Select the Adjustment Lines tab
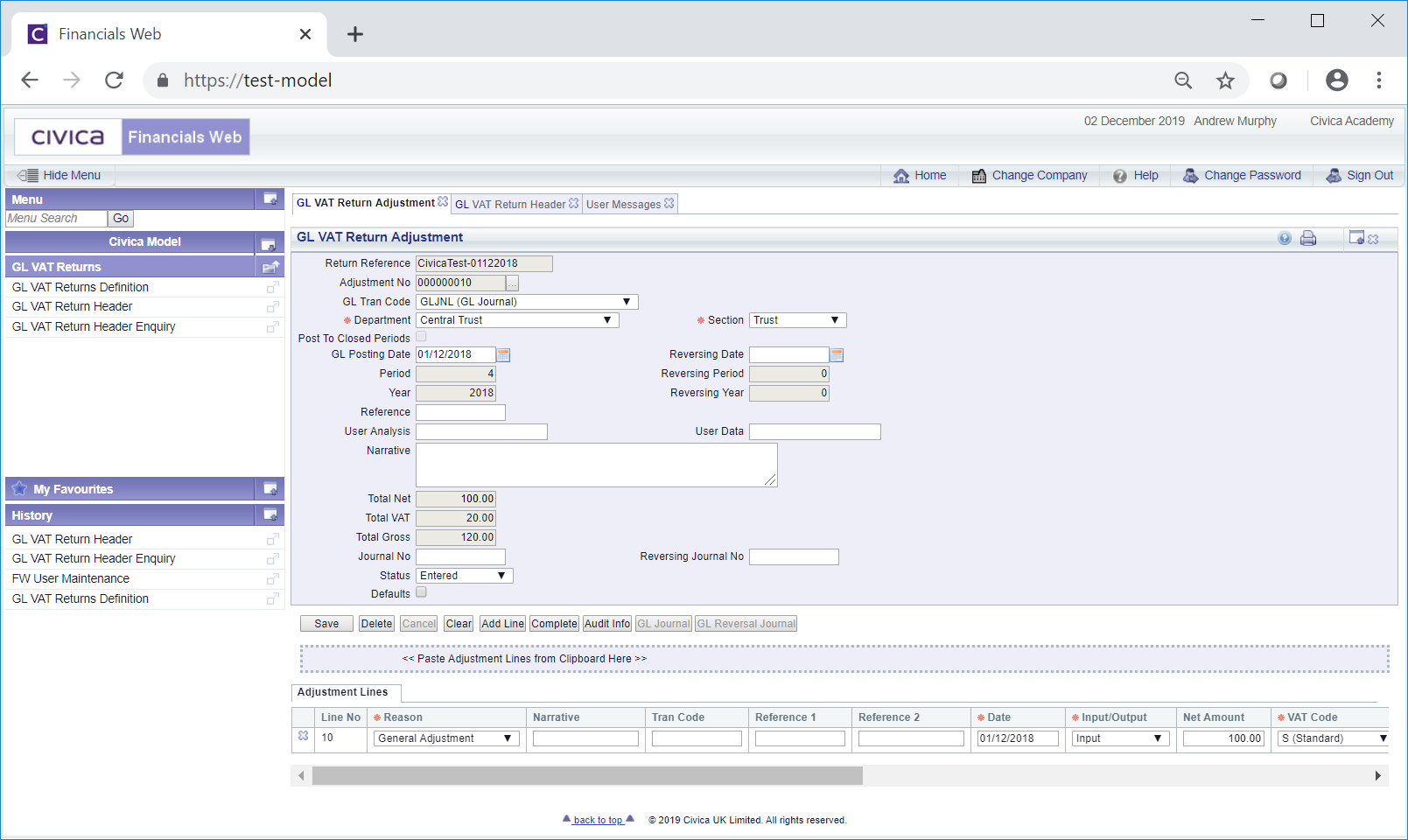Image resolution: width=1408 pixels, height=840 pixels. click(343, 692)
